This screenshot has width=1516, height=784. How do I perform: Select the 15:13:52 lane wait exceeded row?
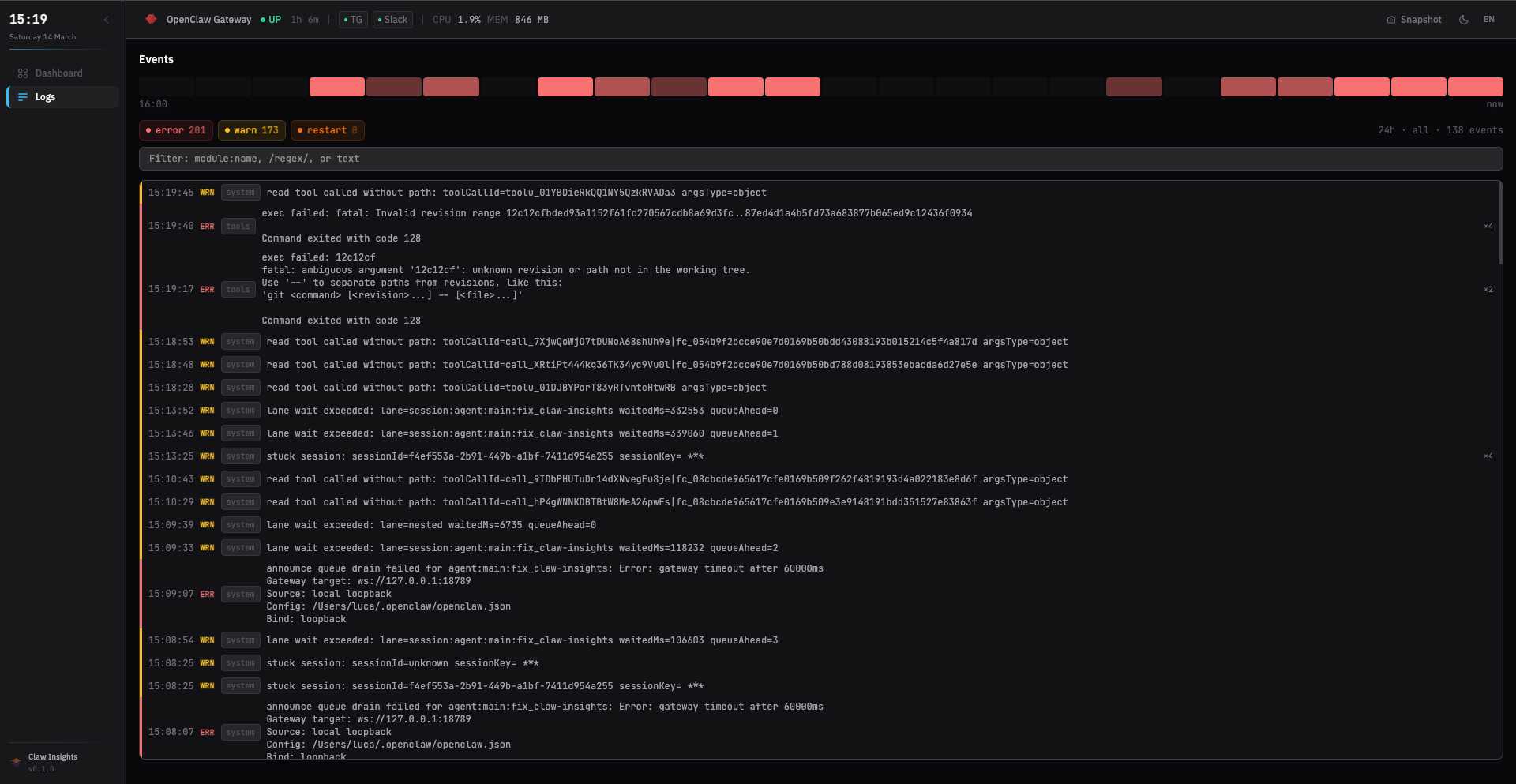(820, 411)
